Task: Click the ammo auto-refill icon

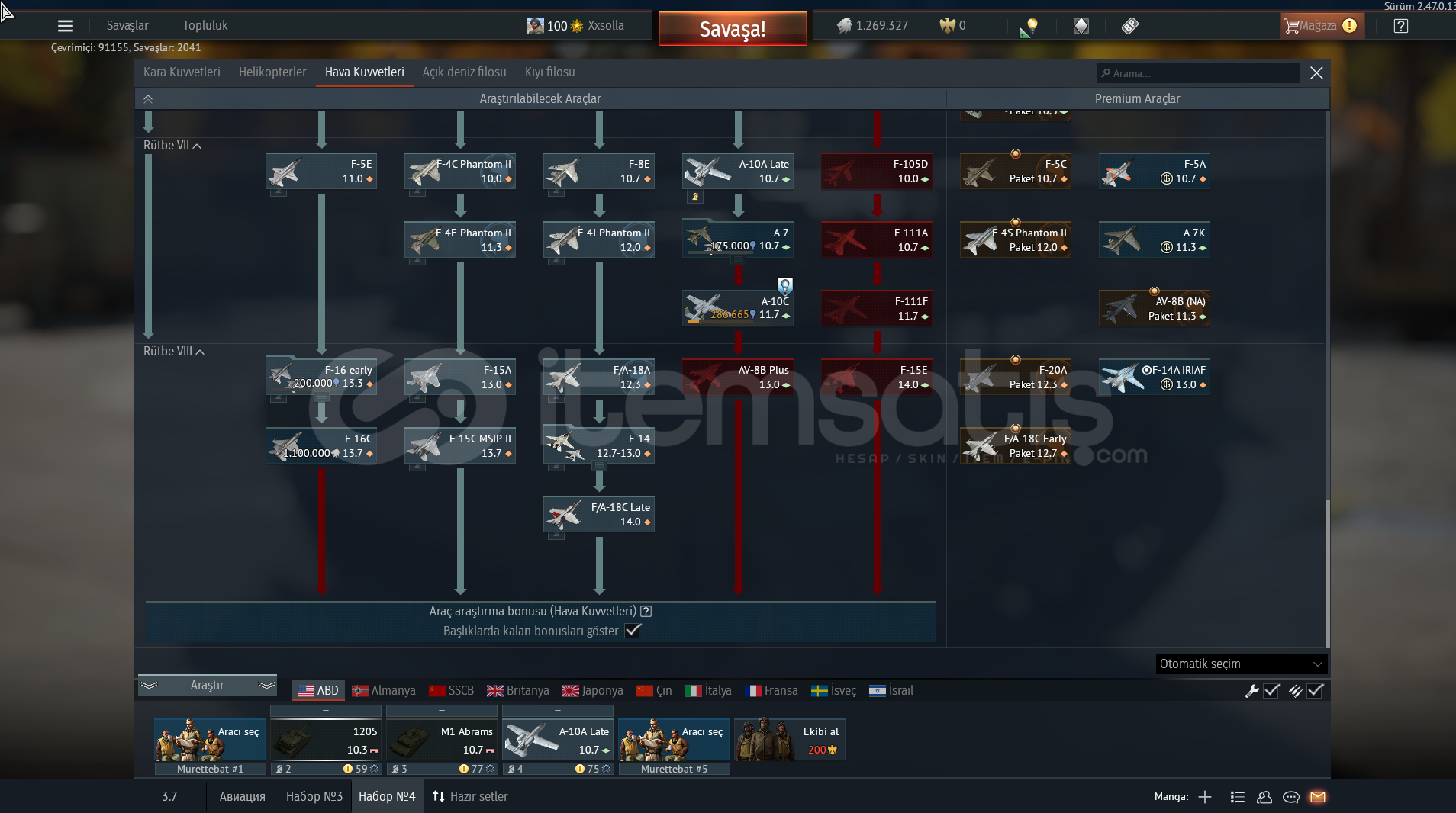Action: pos(1295,691)
